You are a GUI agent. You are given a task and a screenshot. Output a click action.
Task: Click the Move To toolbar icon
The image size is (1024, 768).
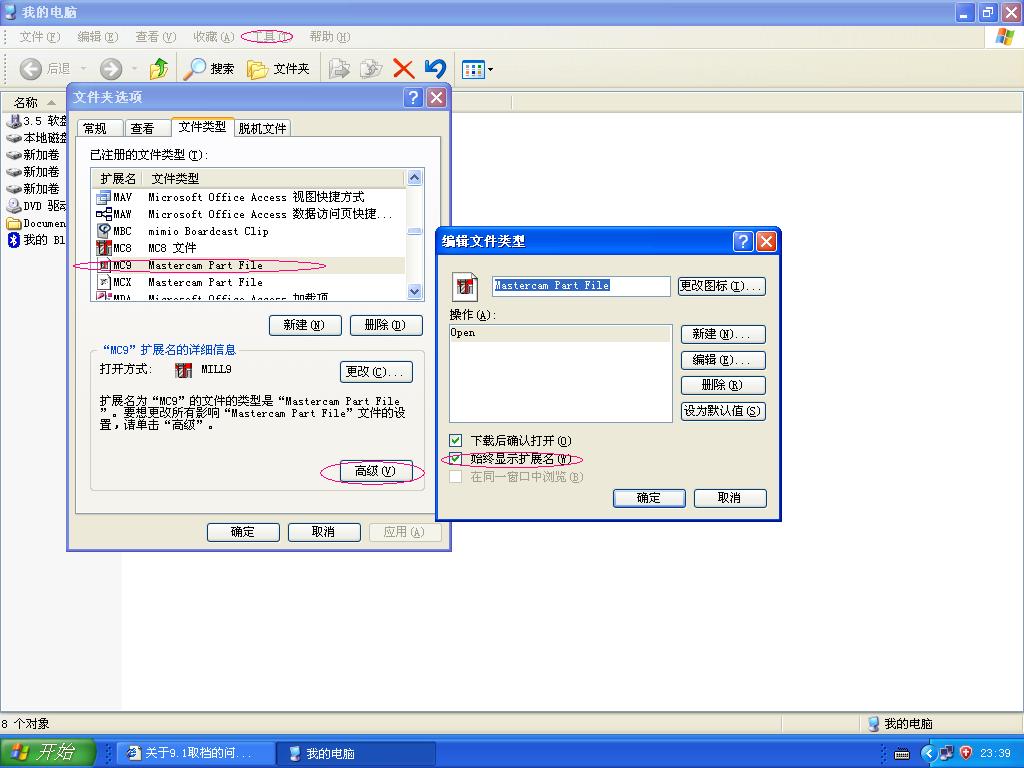[339, 69]
